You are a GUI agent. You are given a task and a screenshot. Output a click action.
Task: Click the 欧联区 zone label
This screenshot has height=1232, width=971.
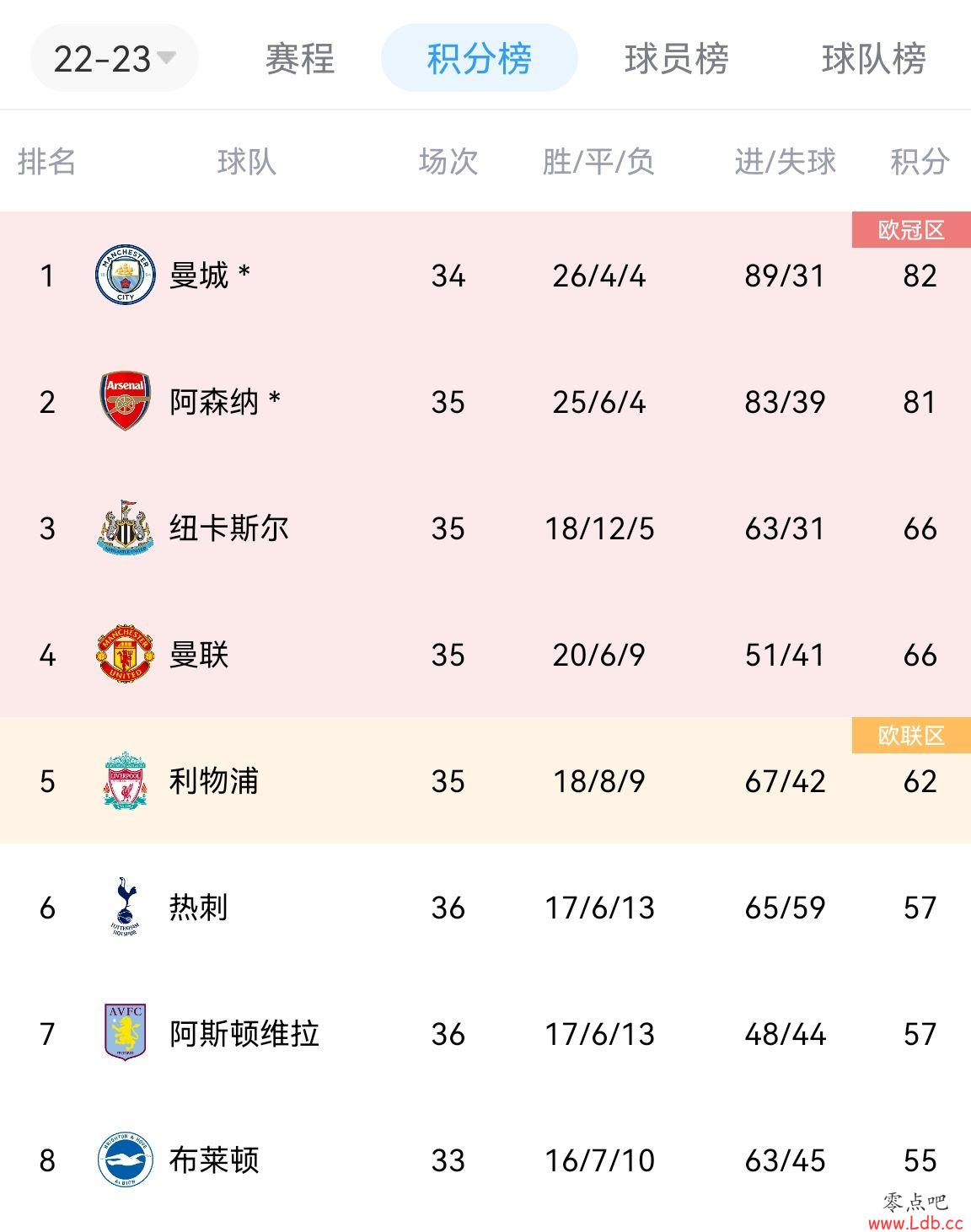click(x=911, y=736)
